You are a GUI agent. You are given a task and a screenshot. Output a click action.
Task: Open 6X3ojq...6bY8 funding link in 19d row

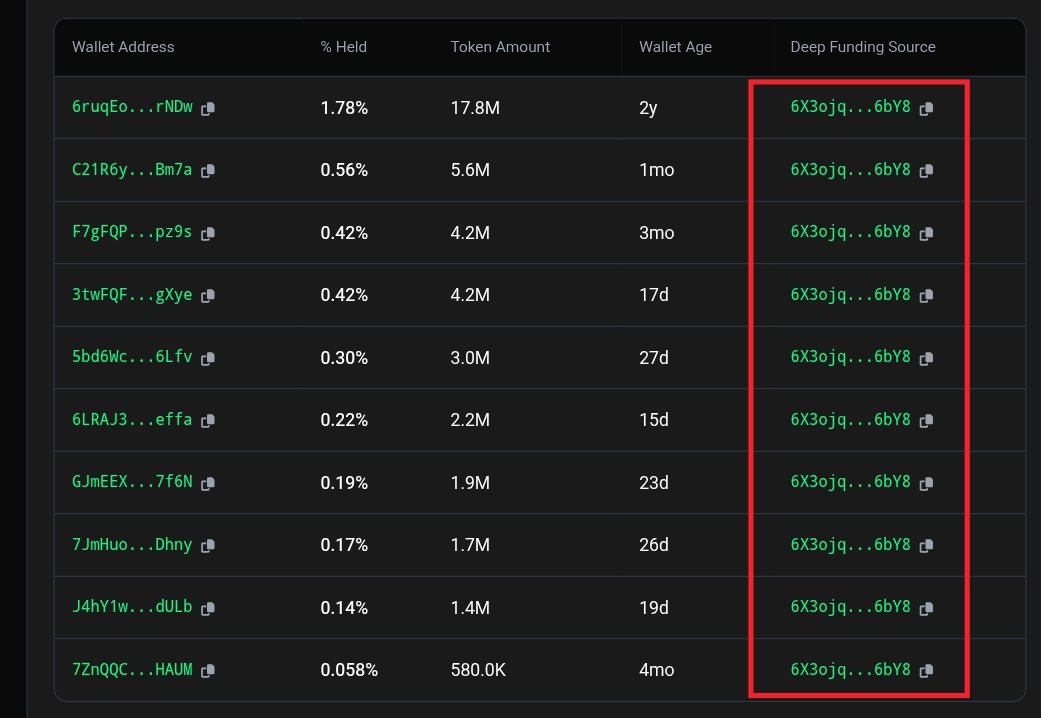click(x=850, y=606)
